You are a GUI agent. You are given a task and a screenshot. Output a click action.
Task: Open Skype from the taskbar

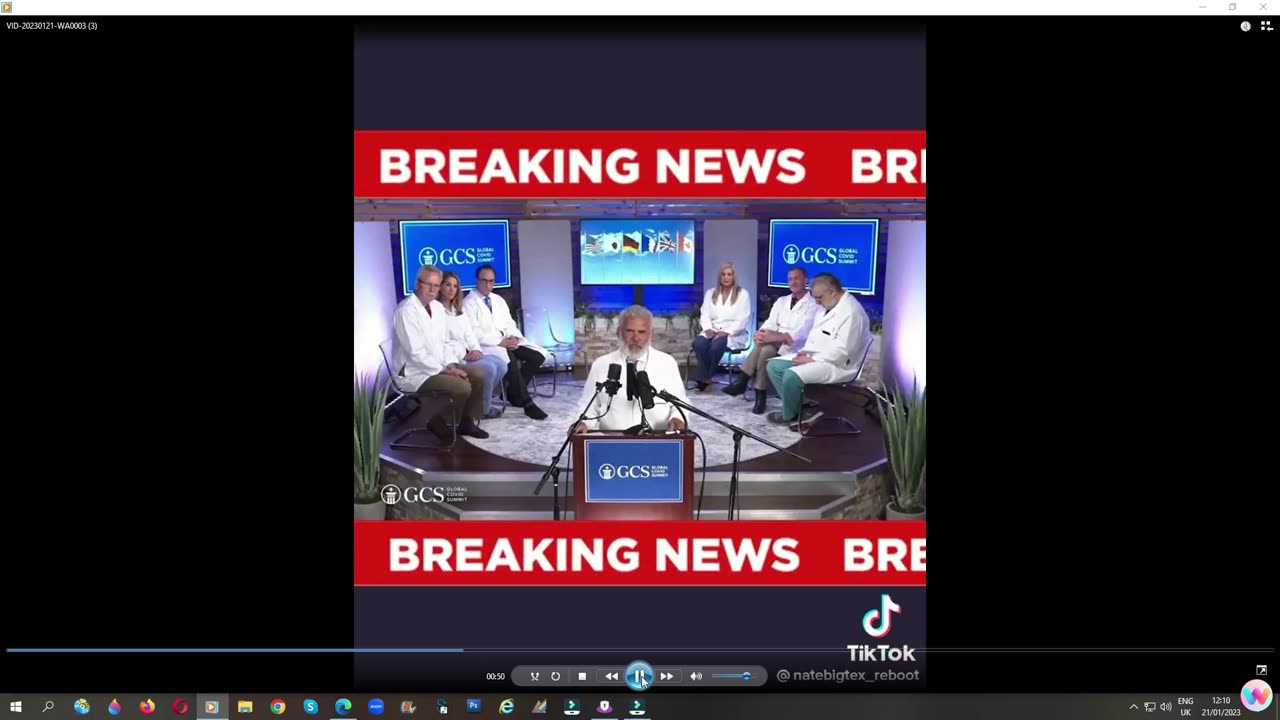pos(311,707)
